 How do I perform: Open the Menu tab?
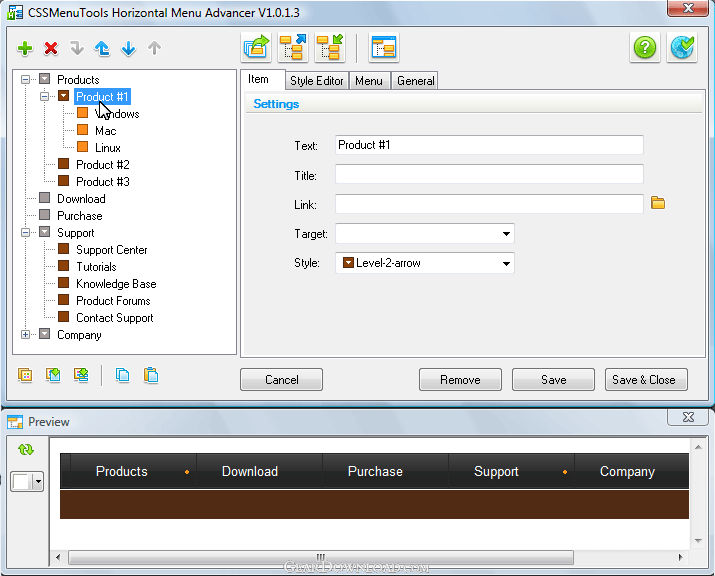coord(369,81)
